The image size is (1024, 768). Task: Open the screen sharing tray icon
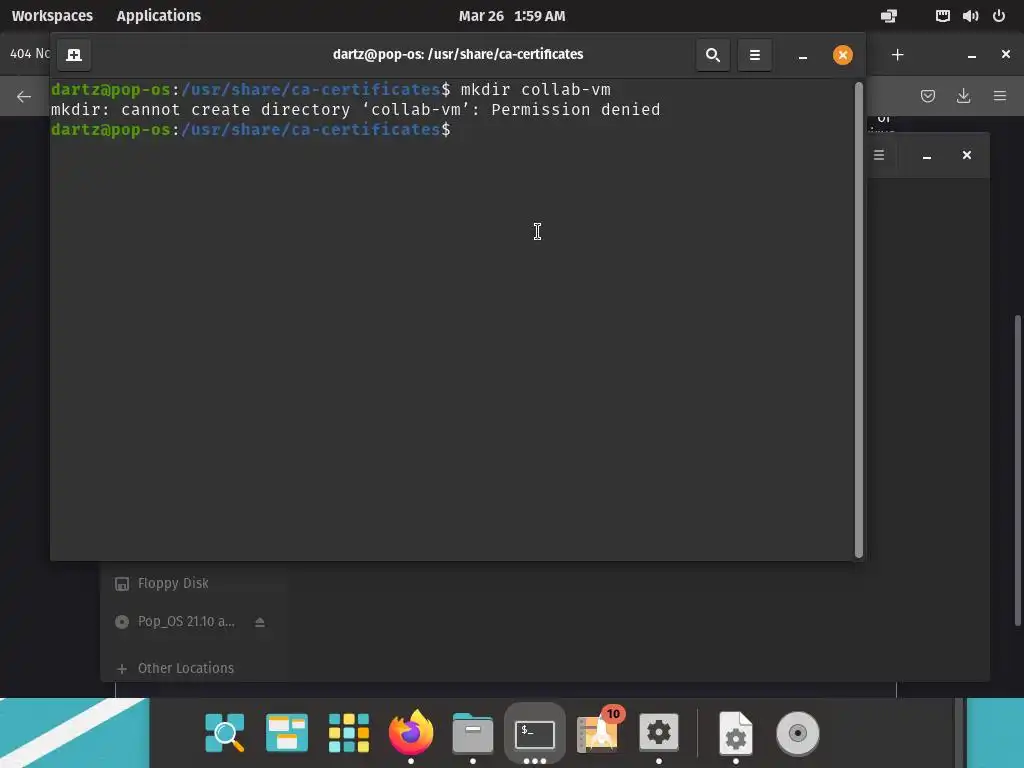(889, 16)
